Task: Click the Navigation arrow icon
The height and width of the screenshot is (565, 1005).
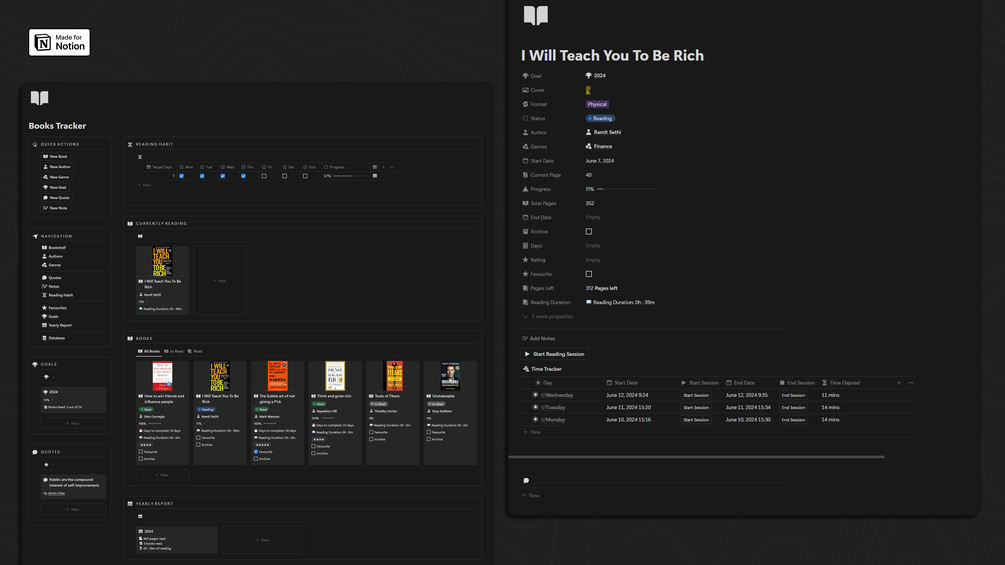Action: tap(35, 236)
